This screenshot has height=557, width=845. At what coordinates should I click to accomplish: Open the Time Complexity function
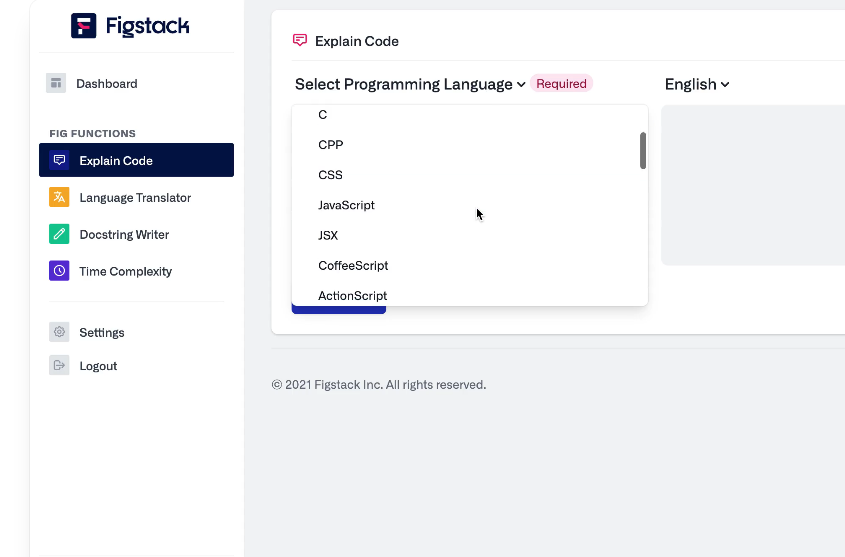pos(126,272)
